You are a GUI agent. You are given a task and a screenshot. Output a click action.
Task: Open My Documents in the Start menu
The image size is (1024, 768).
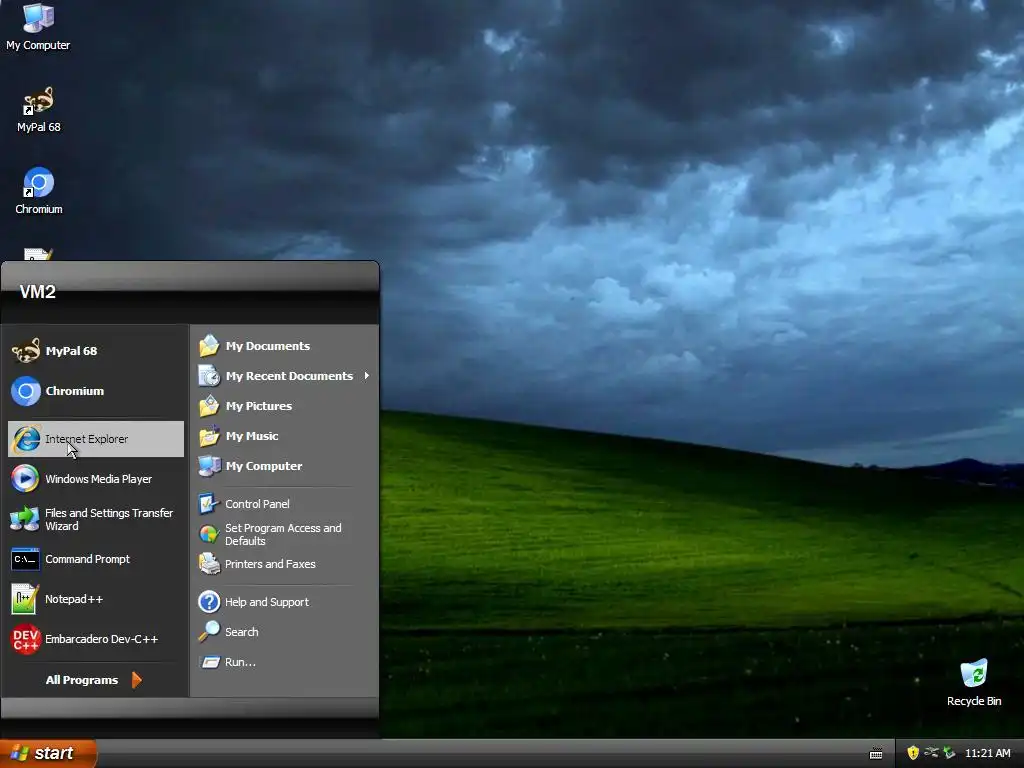284,345
